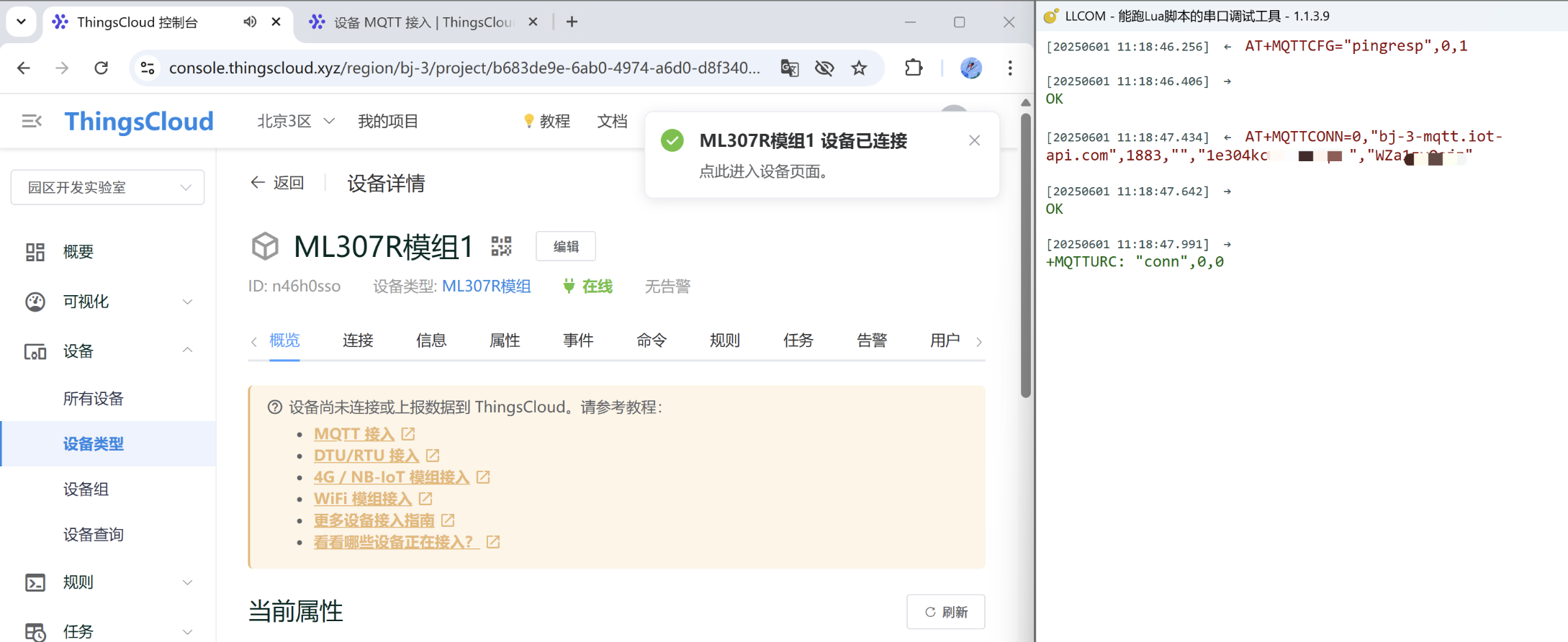Click the 返回 back arrow link
Screen dimensions: 1568x642
[x=277, y=183]
